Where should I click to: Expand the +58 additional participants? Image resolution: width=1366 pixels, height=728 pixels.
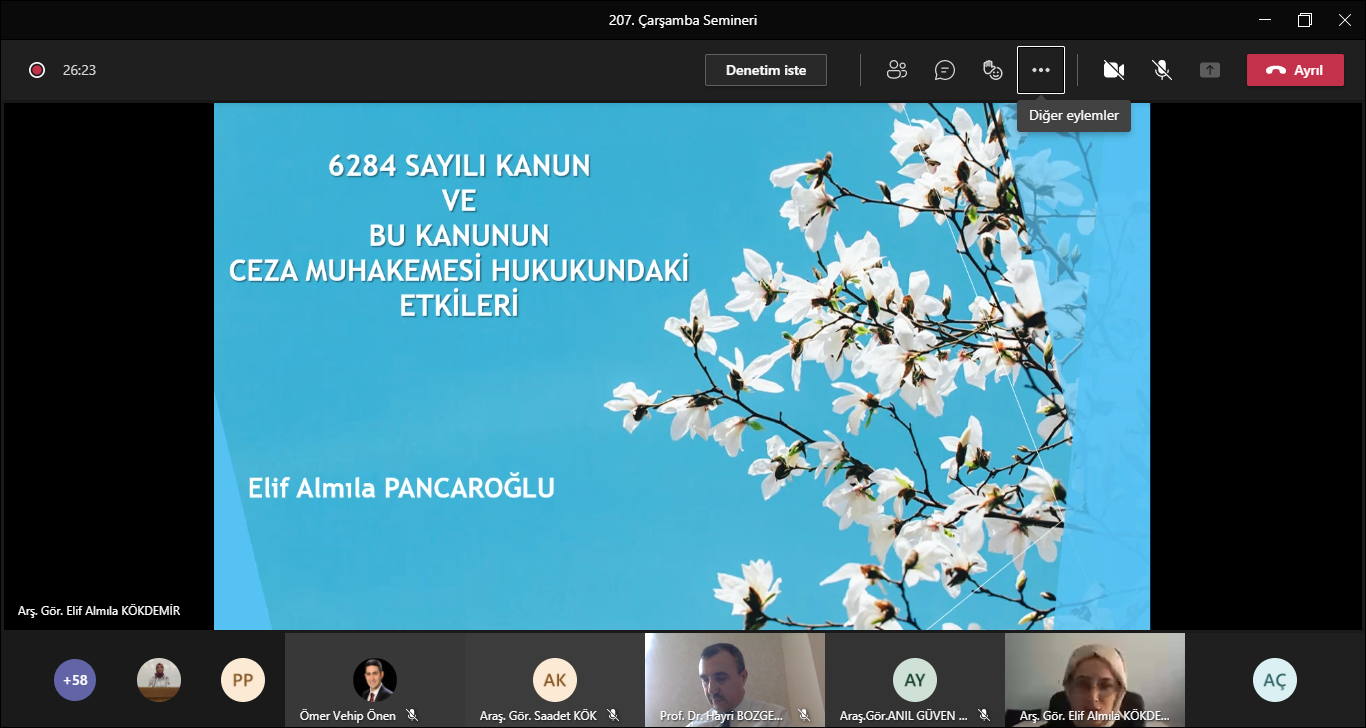coord(75,680)
